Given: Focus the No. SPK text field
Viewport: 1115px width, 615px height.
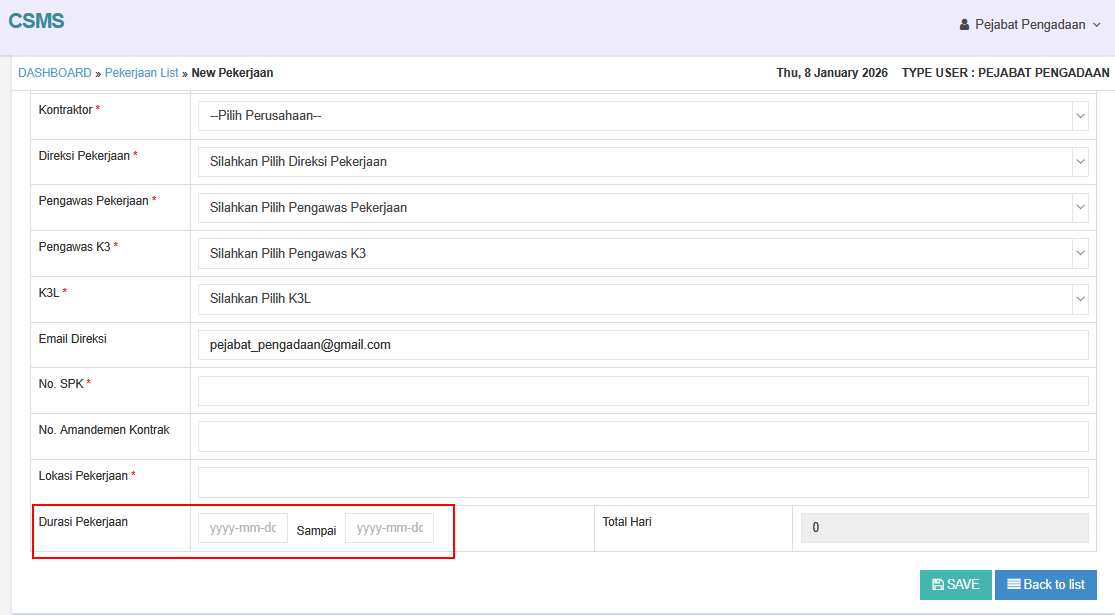Looking at the screenshot, I should click(x=642, y=391).
